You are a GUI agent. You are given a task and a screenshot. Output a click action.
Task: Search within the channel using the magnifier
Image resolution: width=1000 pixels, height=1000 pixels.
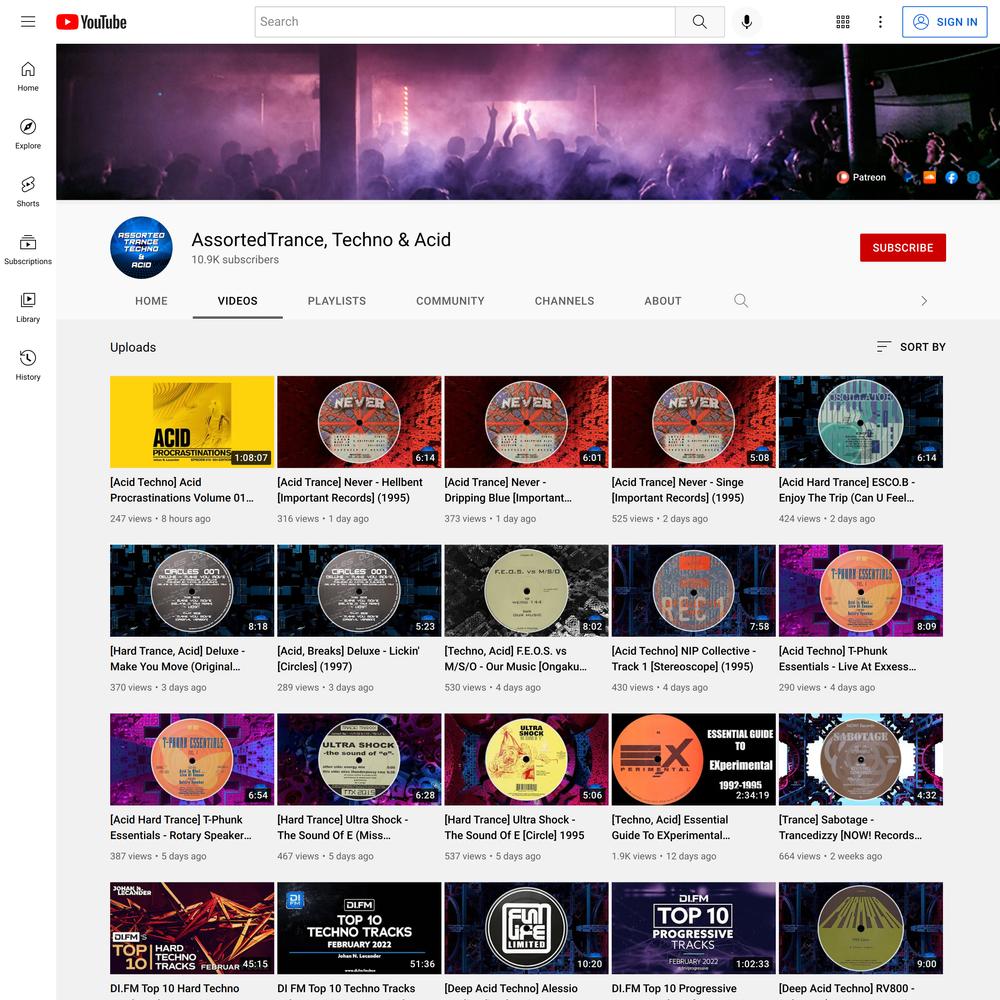740,300
